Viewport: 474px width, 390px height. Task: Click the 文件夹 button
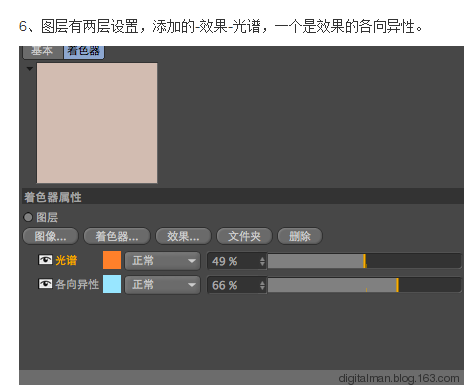coord(244,237)
